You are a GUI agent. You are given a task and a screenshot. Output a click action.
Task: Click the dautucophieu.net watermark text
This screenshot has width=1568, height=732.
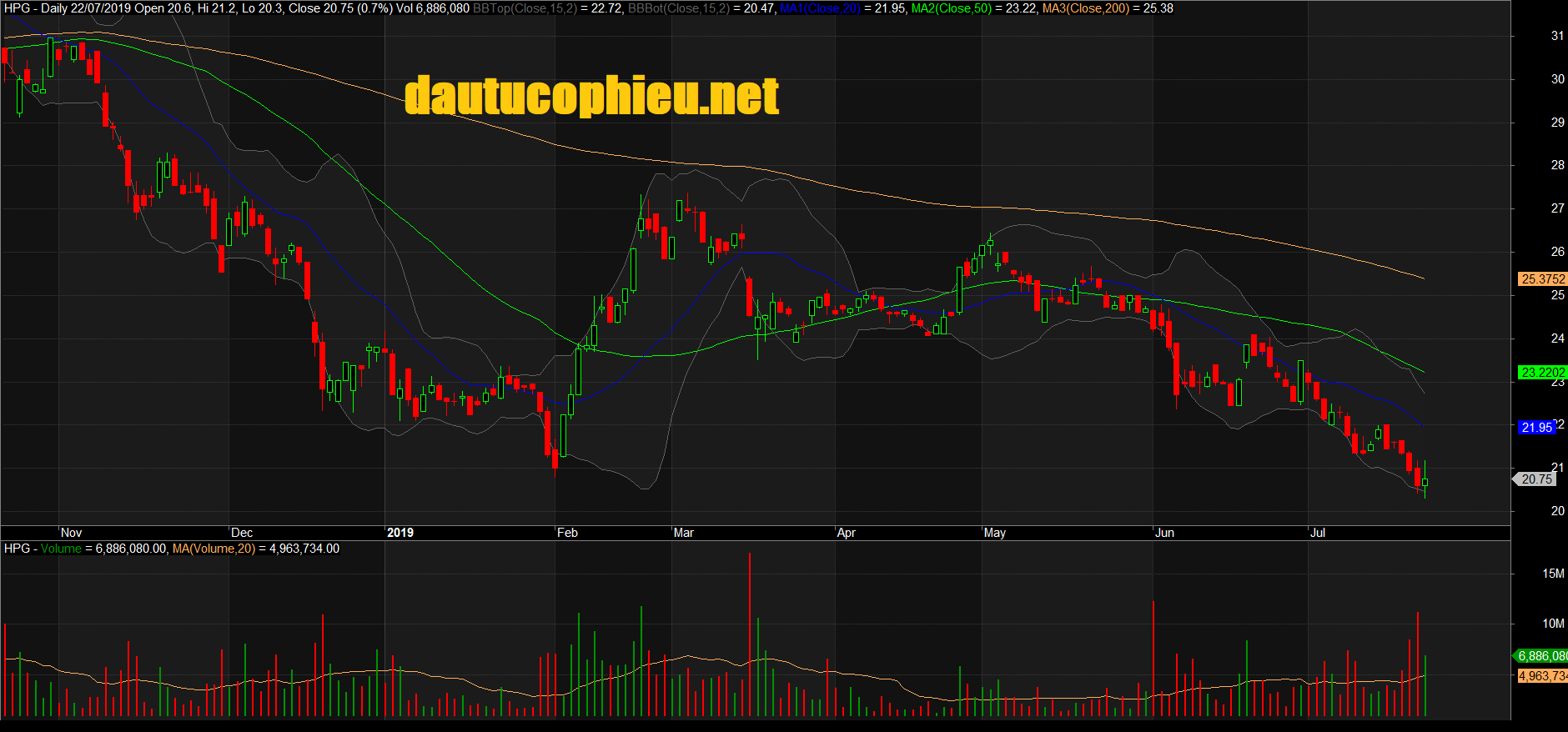(x=591, y=96)
